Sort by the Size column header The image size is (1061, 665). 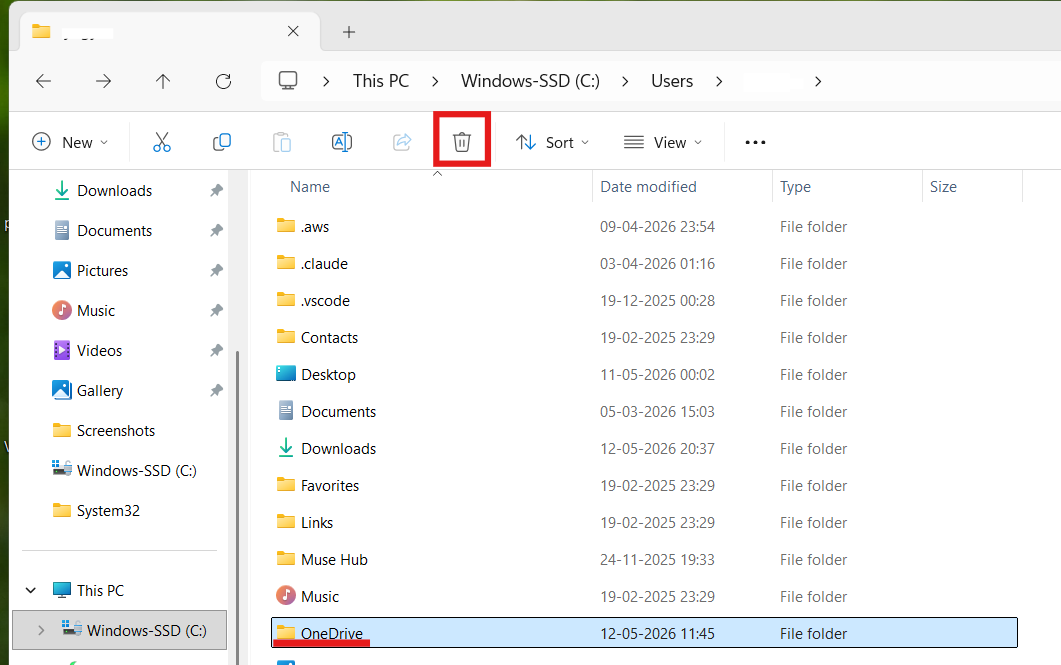click(943, 187)
